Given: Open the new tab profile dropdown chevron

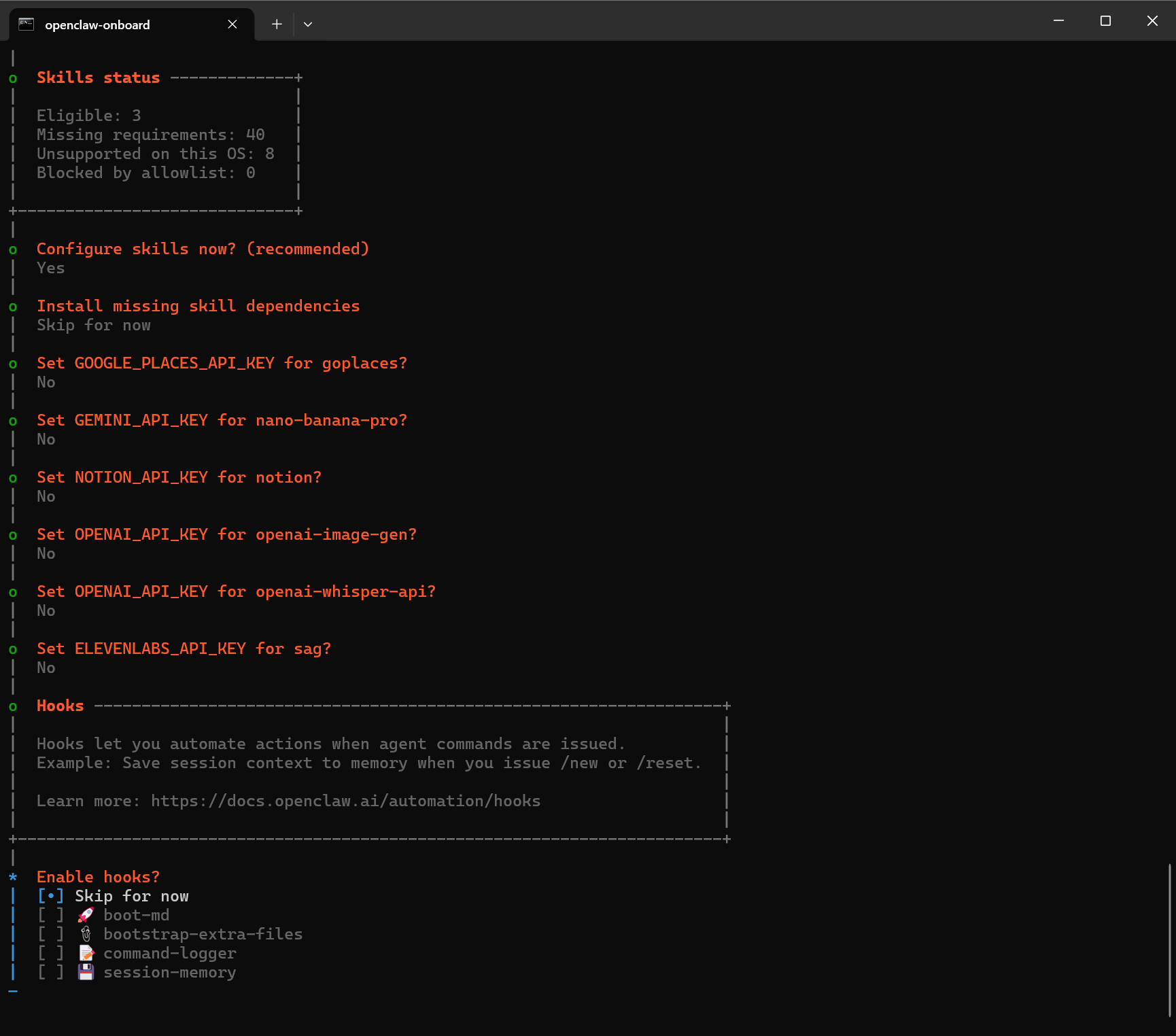Looking at the screenshot, I should pos(308,24).
